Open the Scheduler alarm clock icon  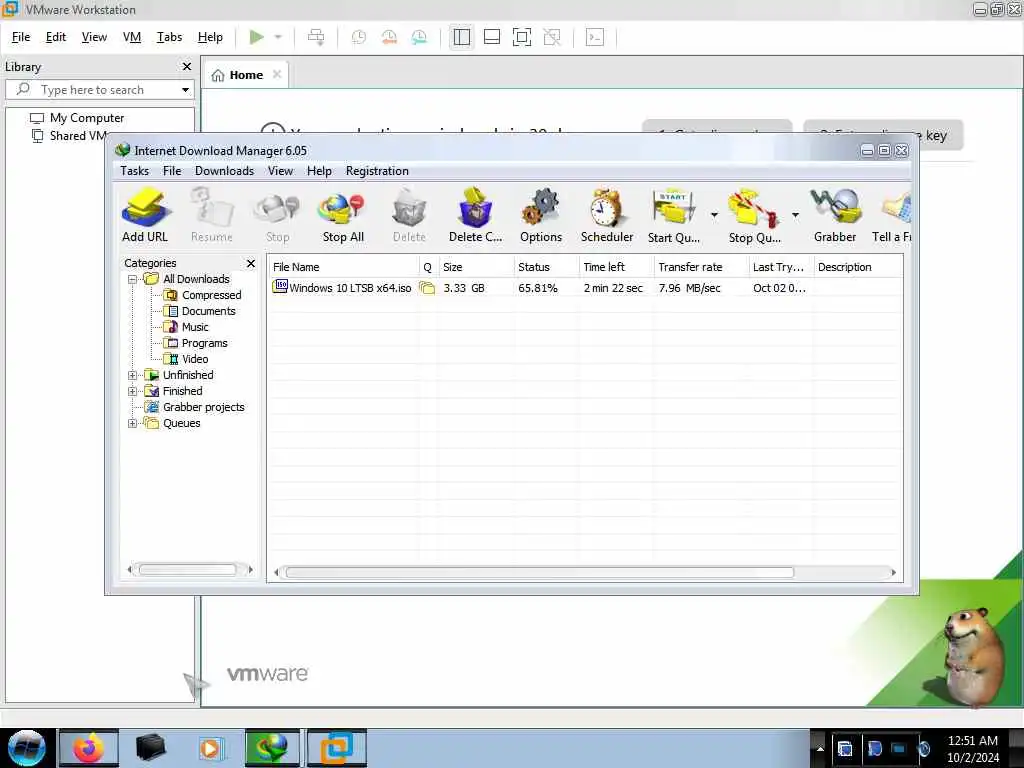[x=607, y=216]
